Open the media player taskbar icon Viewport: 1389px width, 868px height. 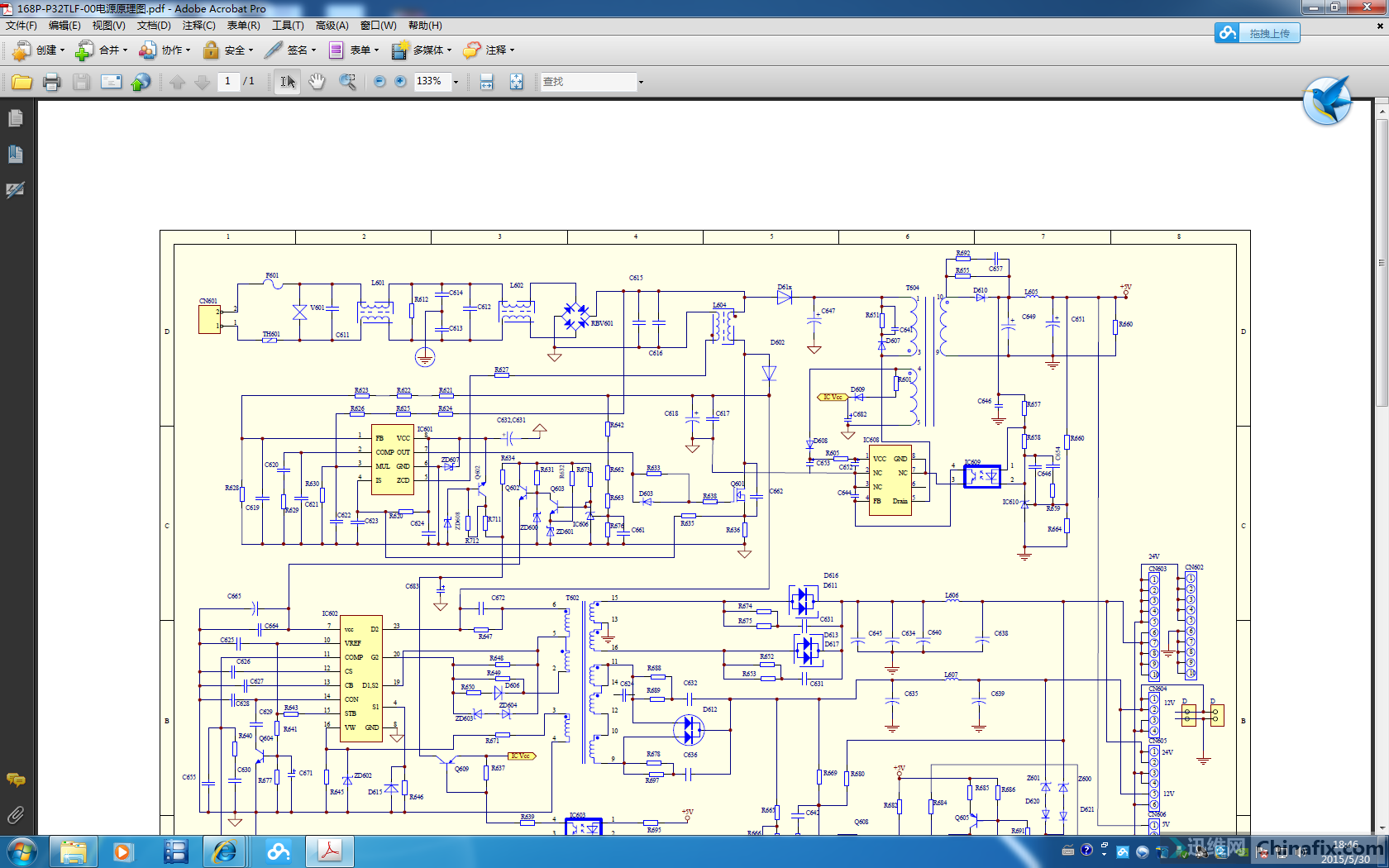click(122, 851)
